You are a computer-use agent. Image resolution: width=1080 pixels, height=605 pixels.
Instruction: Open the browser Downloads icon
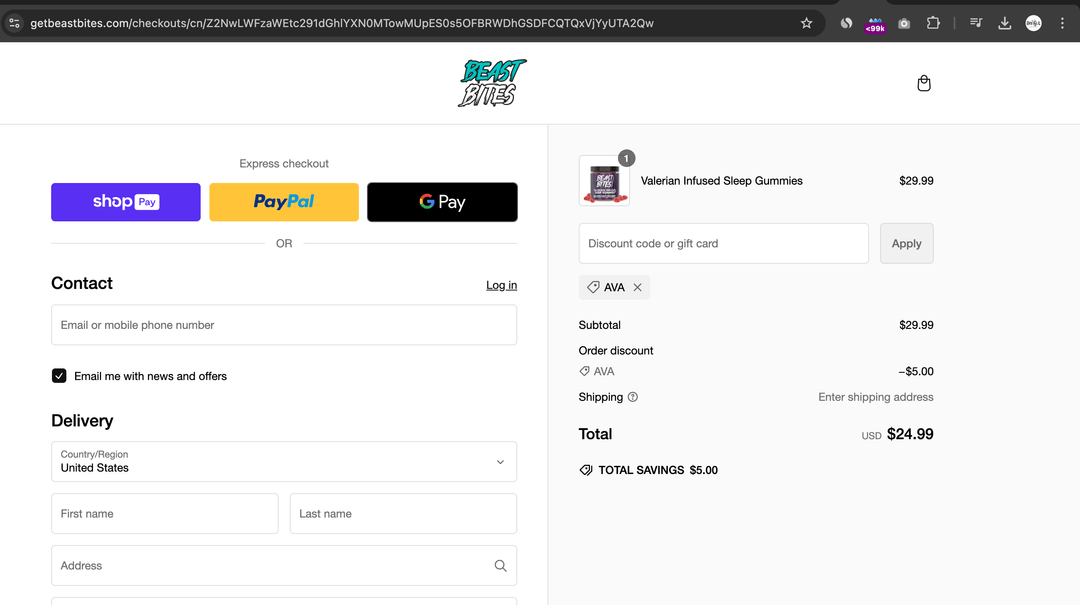[1005, 23]
